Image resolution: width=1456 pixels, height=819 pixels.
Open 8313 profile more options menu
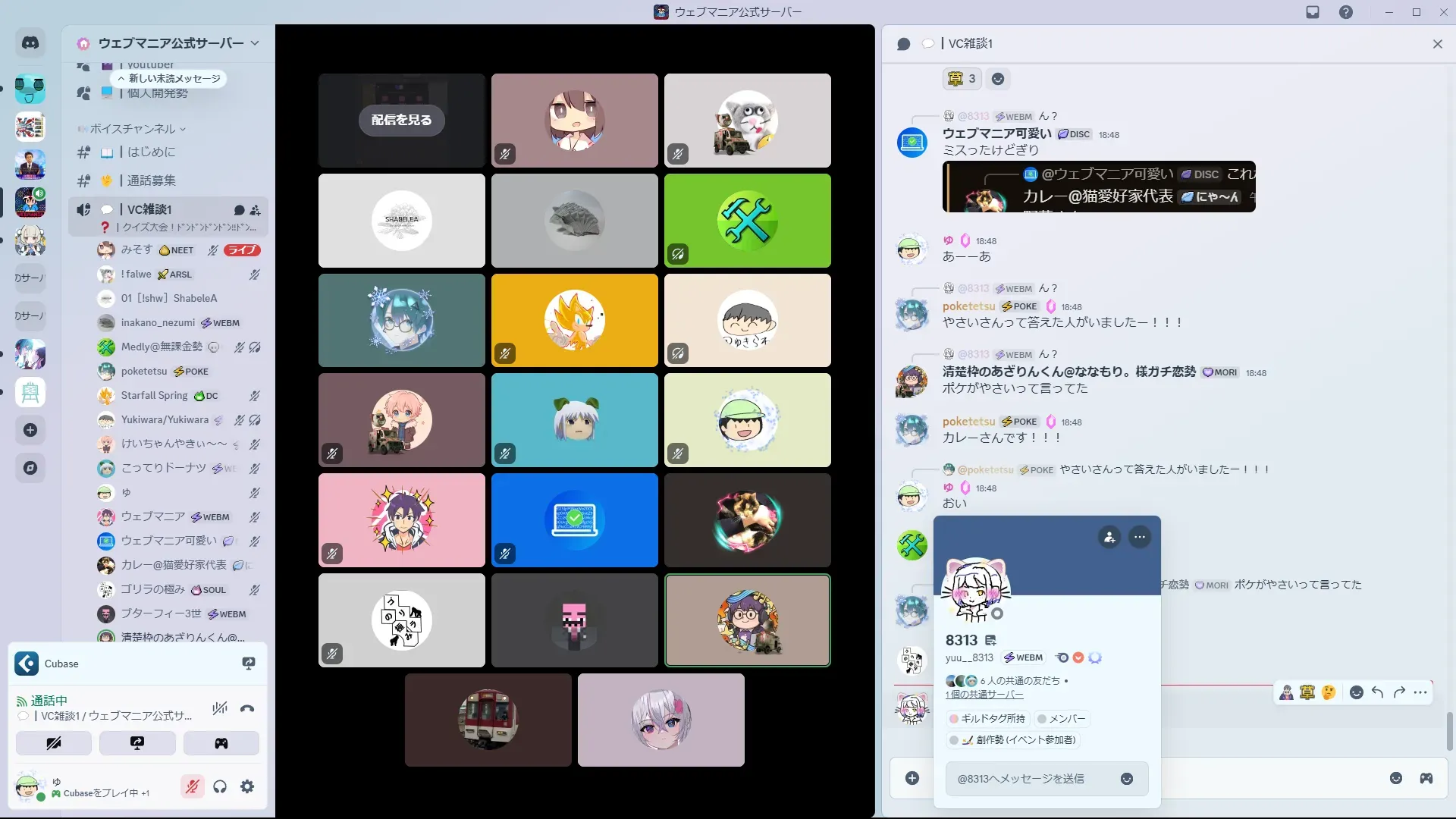(x=1140, y=537)
